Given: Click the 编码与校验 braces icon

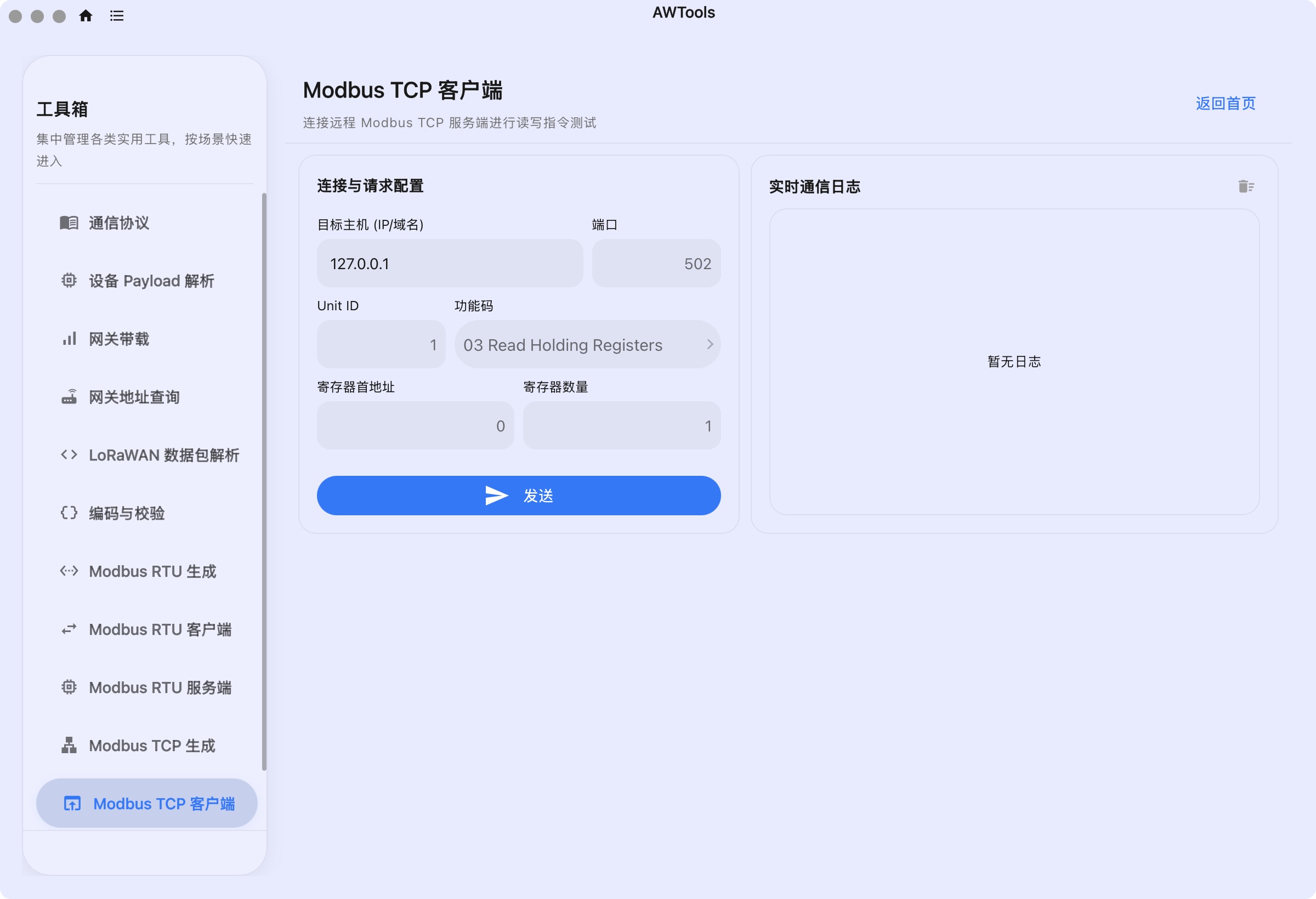Looking at the screenshot, I should coord(69,513).
